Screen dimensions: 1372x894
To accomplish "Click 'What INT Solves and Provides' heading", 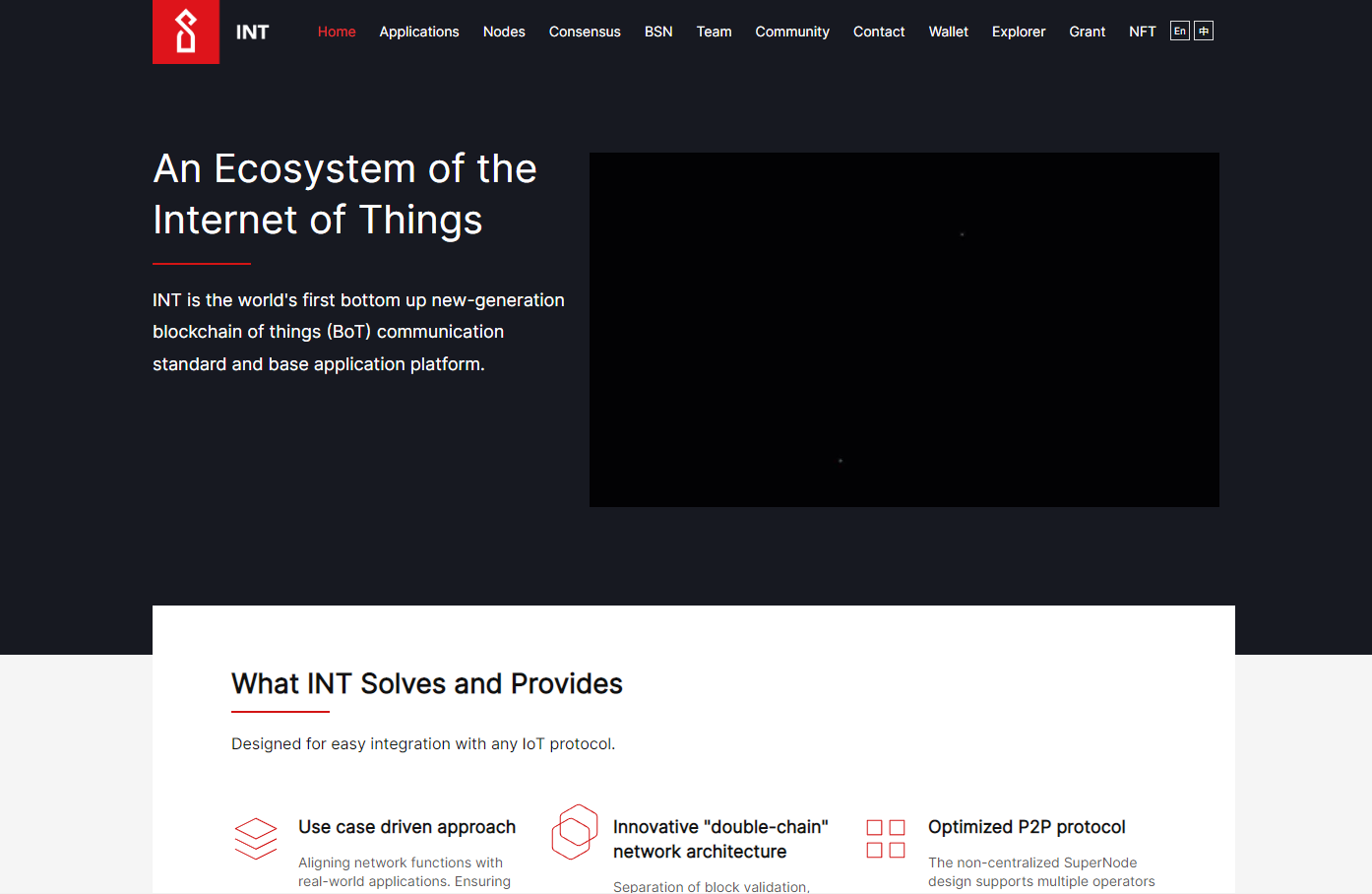I will click(427, 683).
